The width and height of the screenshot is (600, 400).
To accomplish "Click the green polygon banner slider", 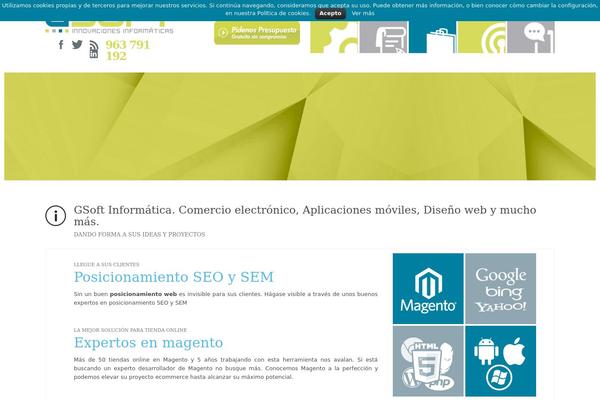I will 300,126.
